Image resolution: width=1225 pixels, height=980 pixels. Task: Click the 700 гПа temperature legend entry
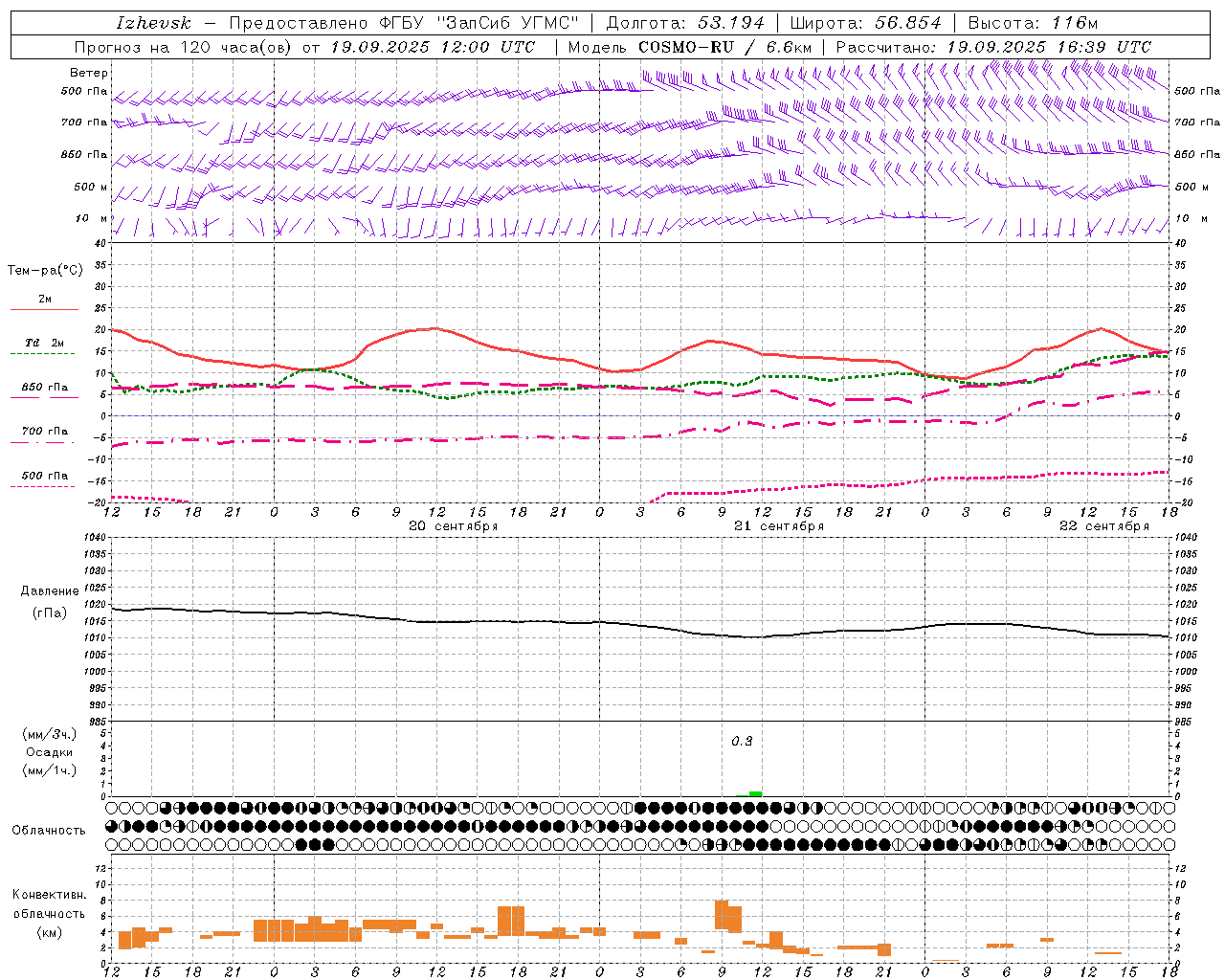click(45, 432)
